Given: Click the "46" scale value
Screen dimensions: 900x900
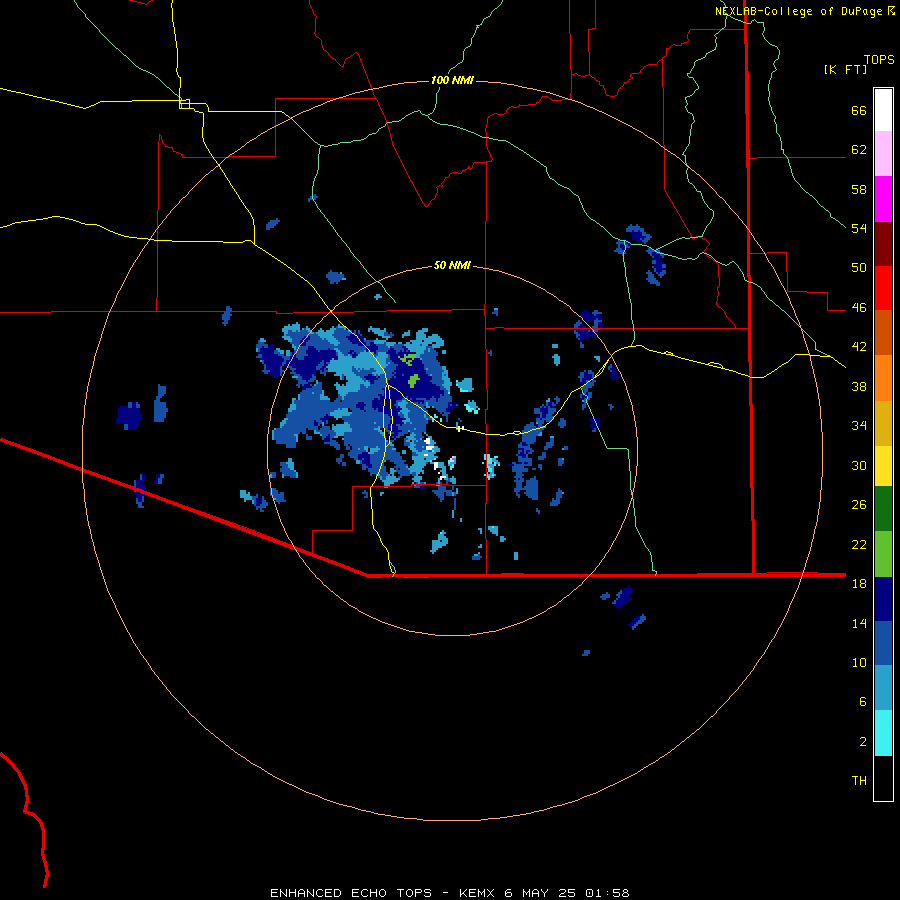Looking at the screenshot, I should point(859,308).
